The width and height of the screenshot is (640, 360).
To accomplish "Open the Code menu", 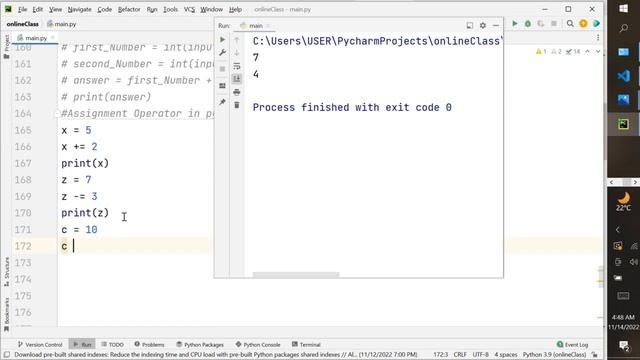I will coord(104,9).
